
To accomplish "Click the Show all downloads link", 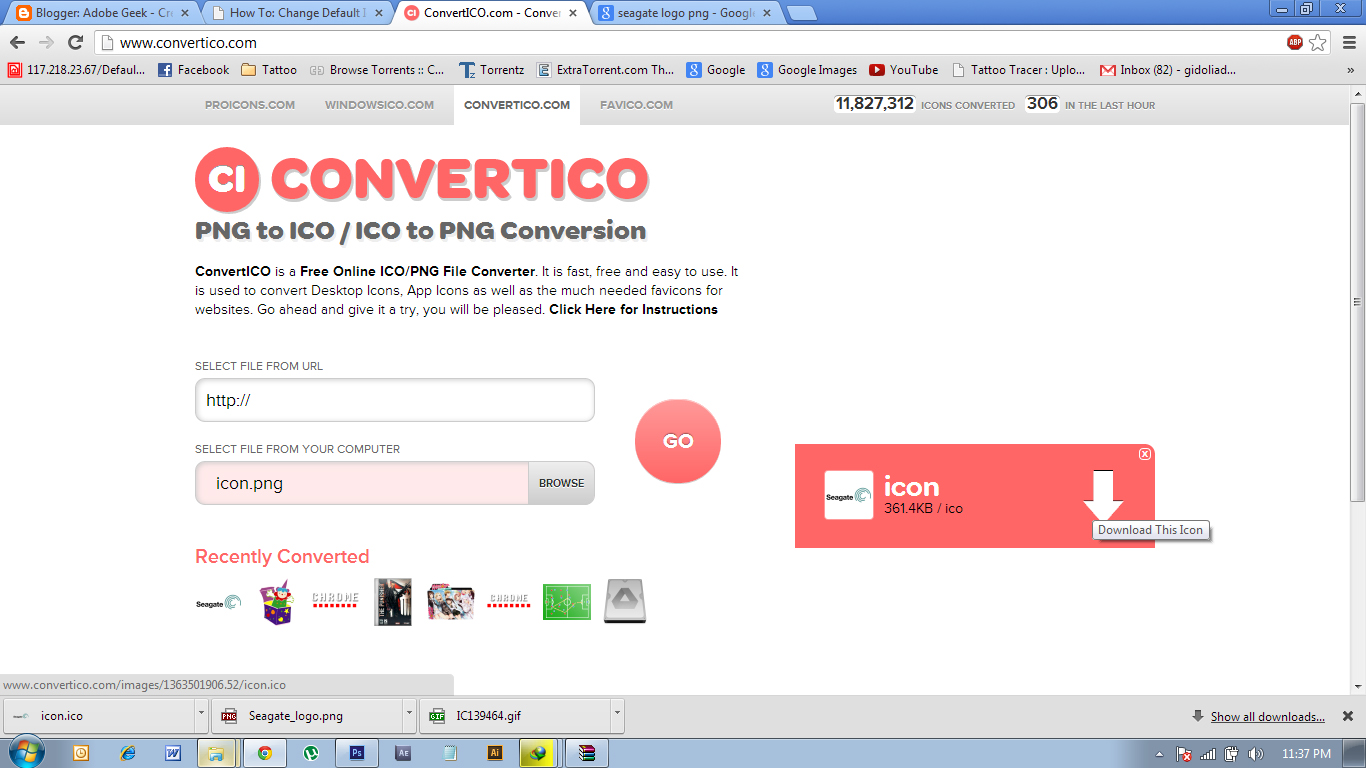I will (x=1267, y=717).
